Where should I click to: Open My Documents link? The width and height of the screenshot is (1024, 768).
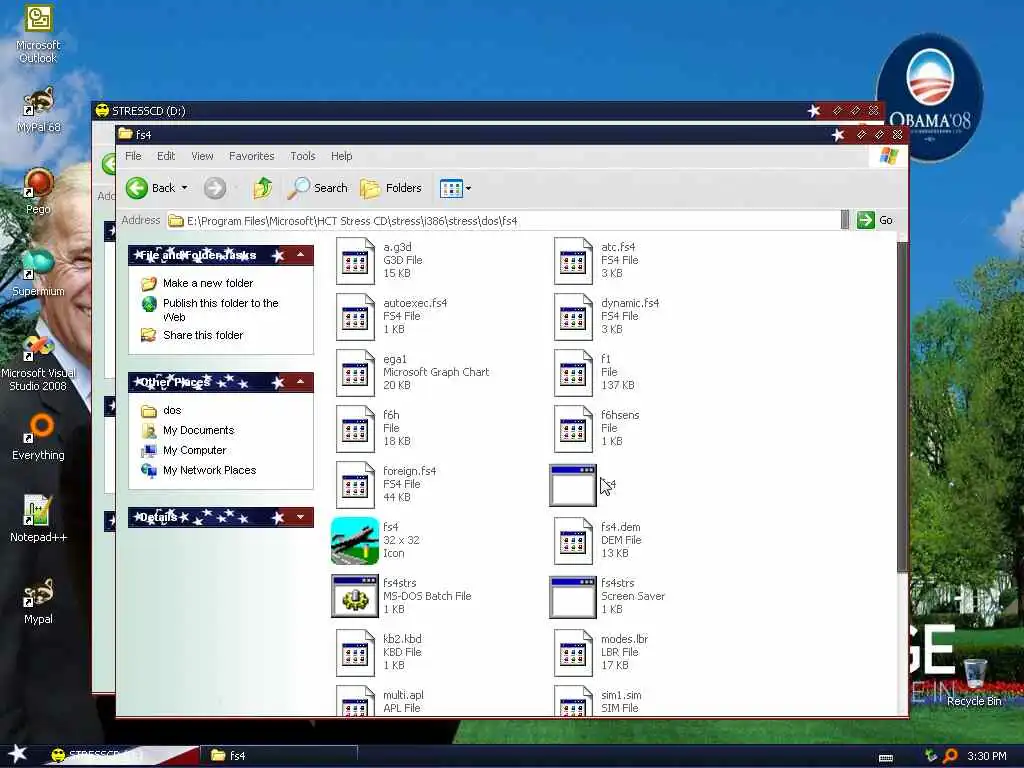pos(198,430)
